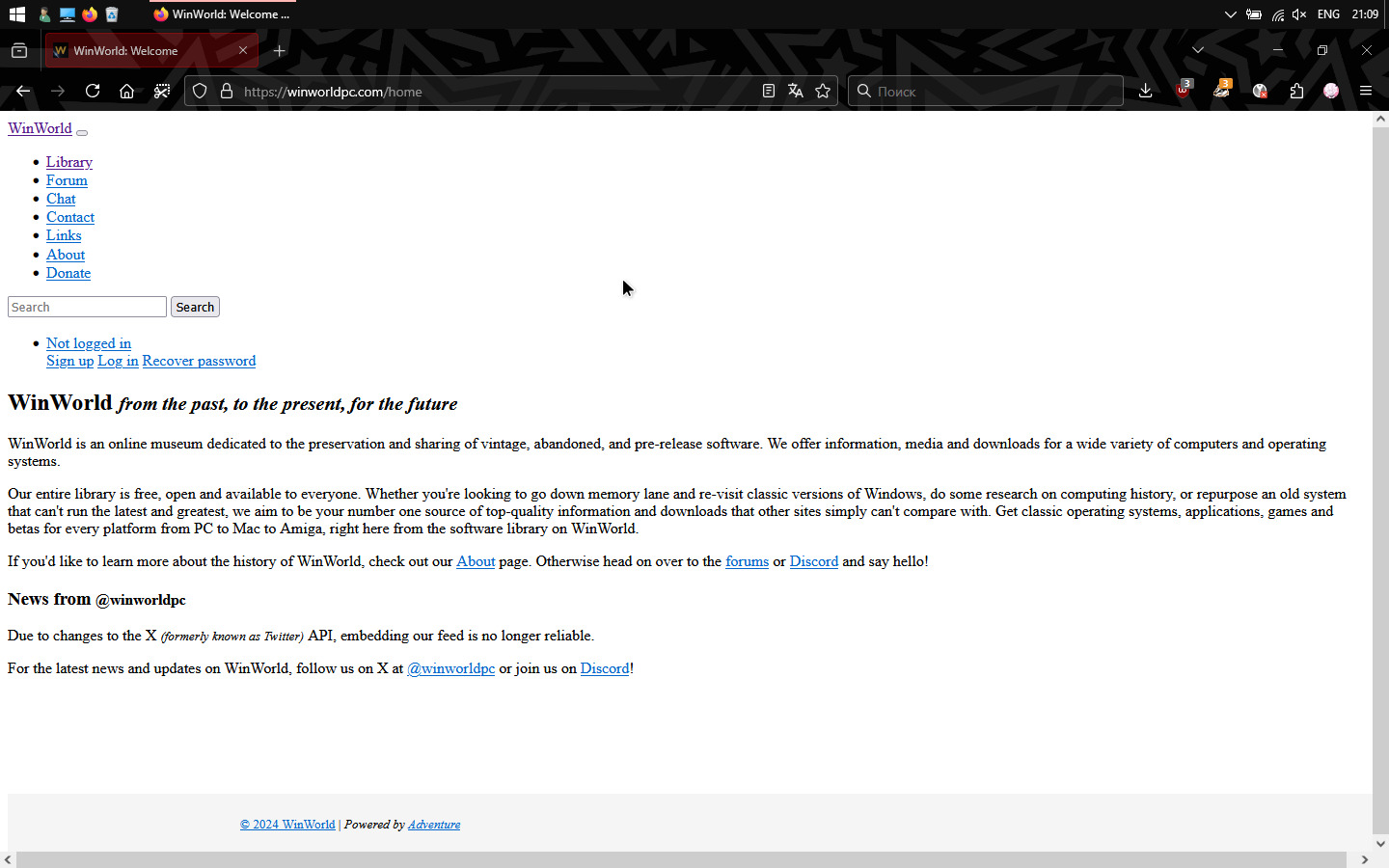This screenshot has height=868, width=1389.
Task: Unmute sound via the volume tray icon
Action: [x=1299, y=14]
